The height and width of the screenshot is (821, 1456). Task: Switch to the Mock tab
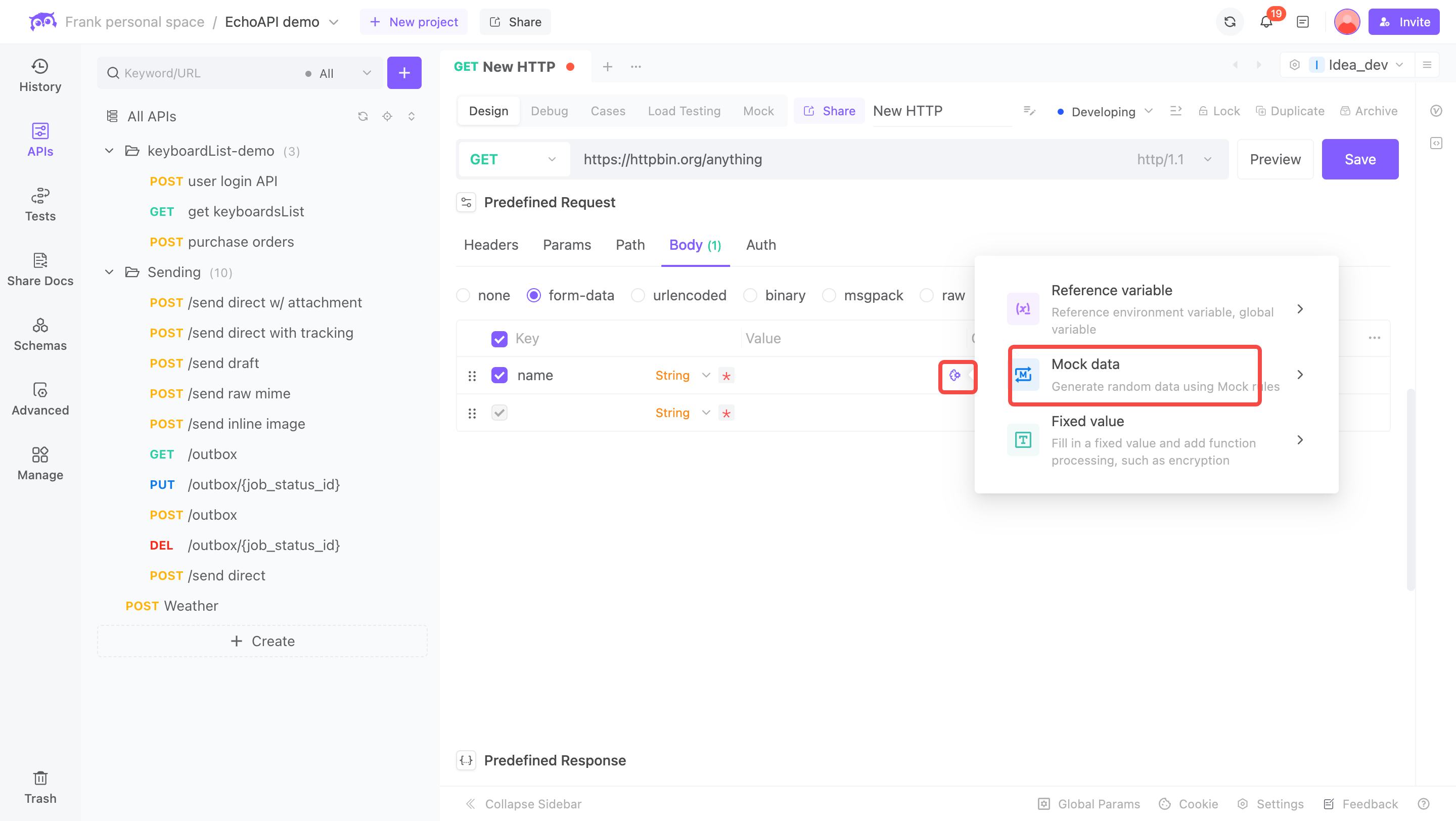(757, 111)
